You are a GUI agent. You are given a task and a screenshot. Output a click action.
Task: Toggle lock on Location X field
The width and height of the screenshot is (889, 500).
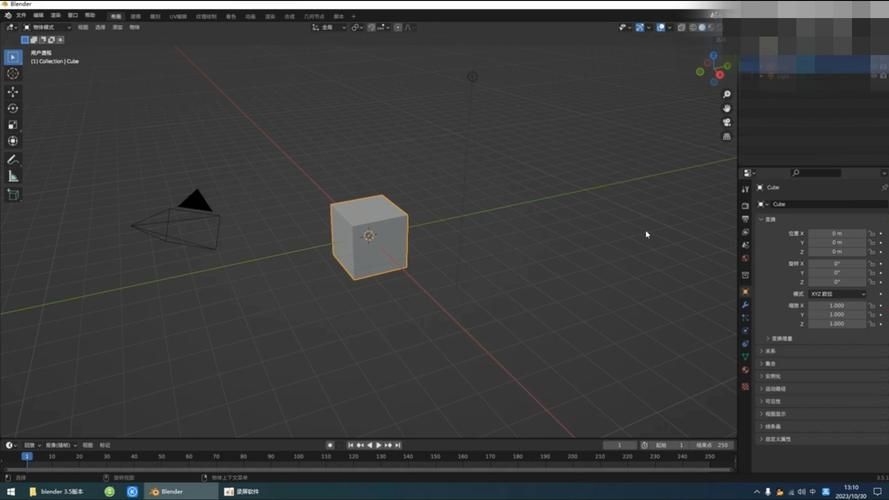(871, 232)
